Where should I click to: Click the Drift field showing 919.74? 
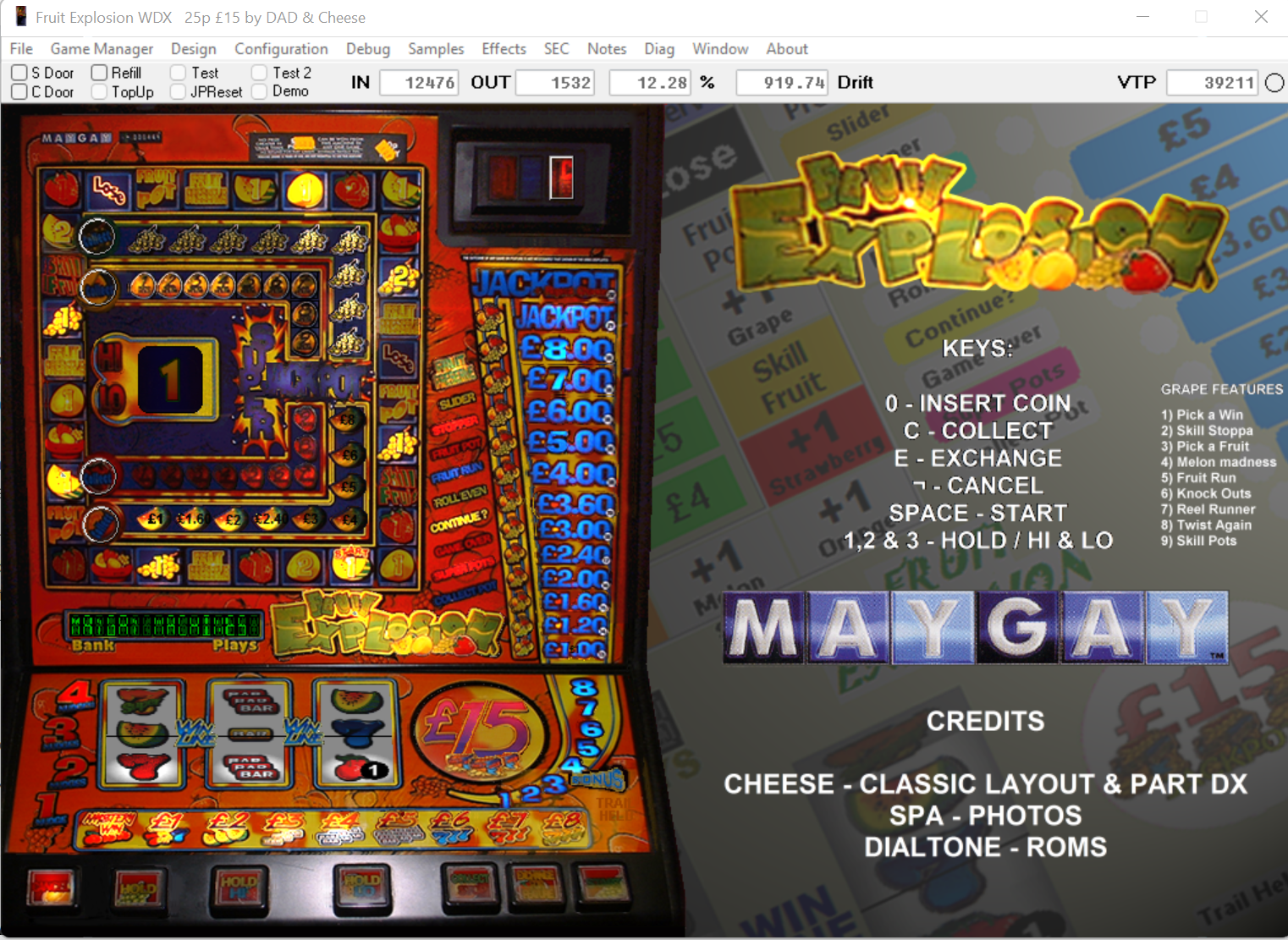click(781, 82)
